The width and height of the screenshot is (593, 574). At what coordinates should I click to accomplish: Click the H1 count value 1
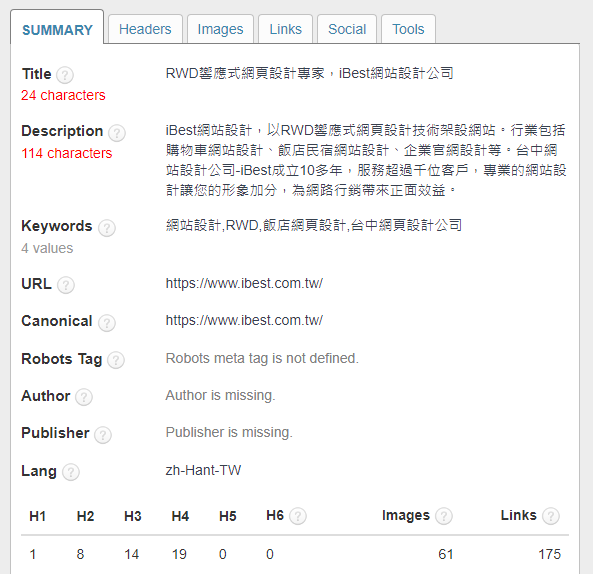coord(33,554)
